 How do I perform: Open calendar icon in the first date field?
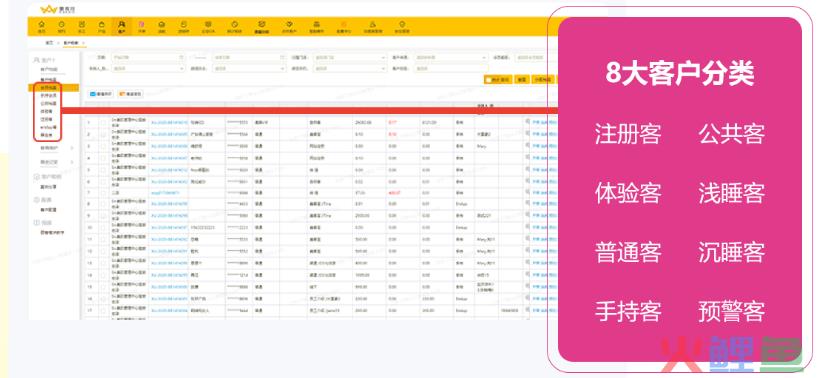tap(181, 57)
